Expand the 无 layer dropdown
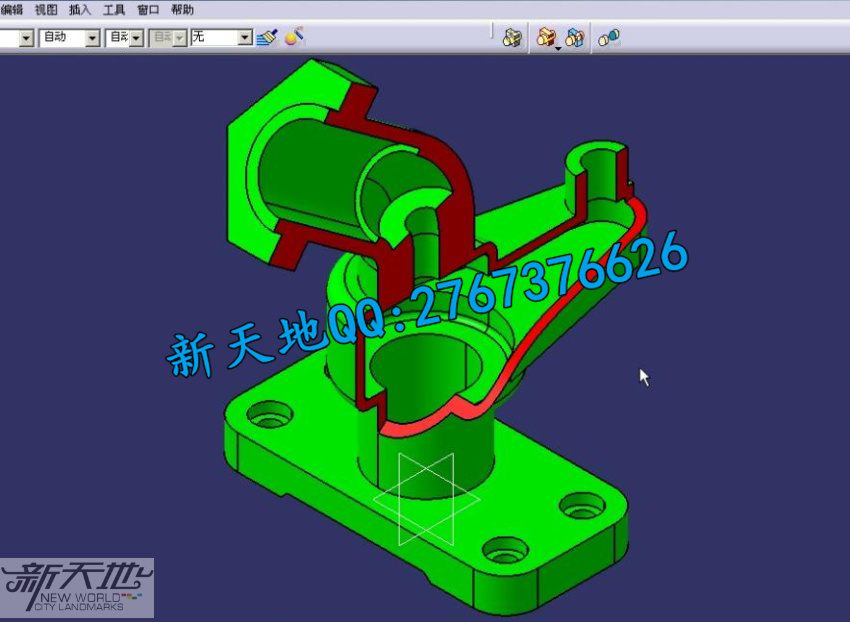Viewport: 850px width, 622px height. click(245, 37)
